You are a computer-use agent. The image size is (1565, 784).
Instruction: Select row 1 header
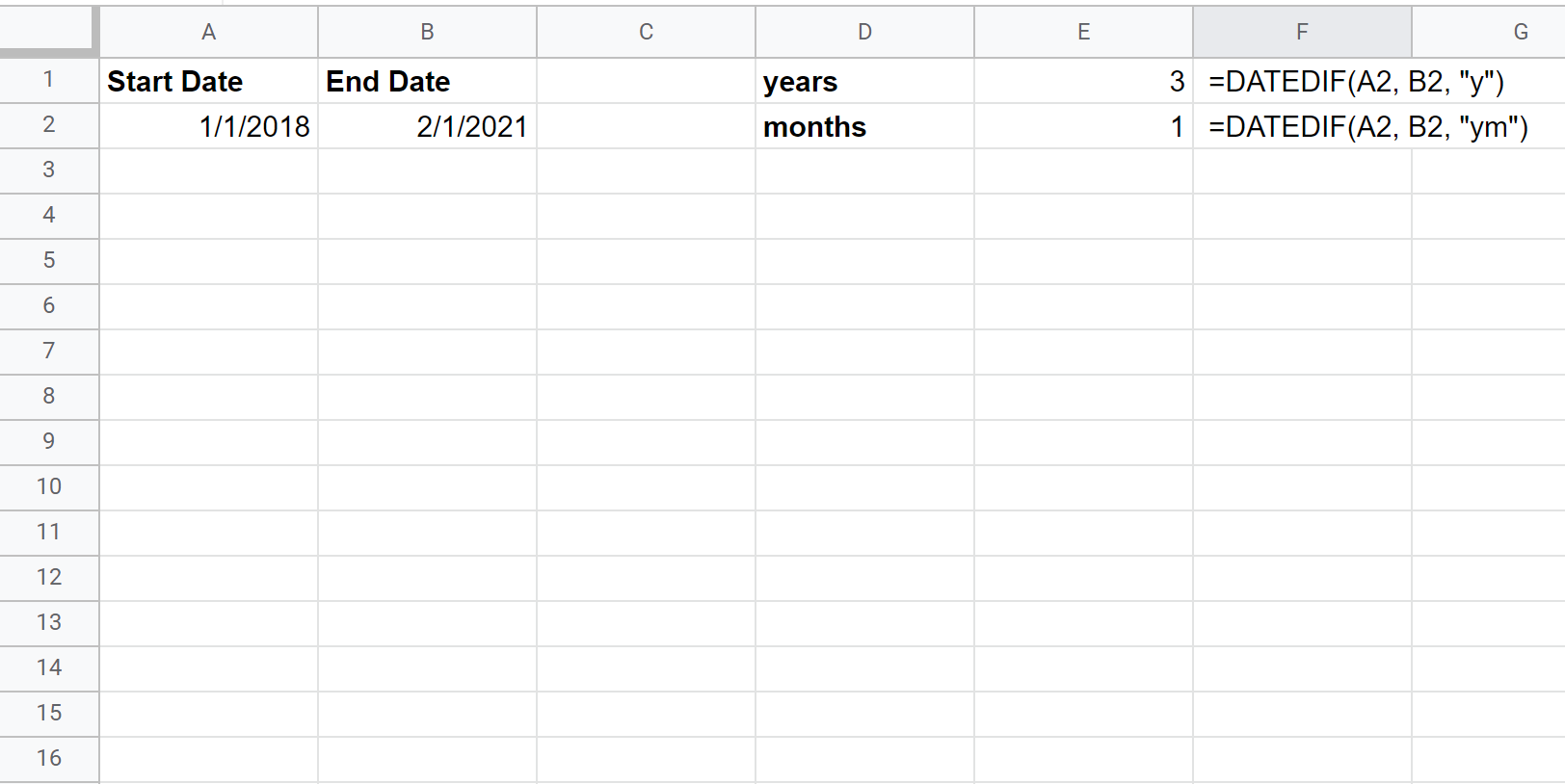48,80
